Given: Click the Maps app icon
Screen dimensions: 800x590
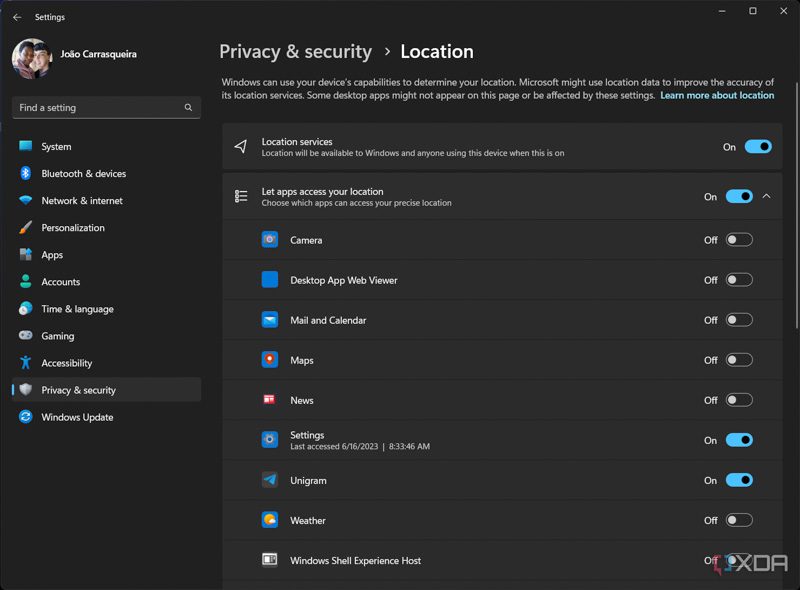Looking at the screenshot, I should tap(270, 360).
